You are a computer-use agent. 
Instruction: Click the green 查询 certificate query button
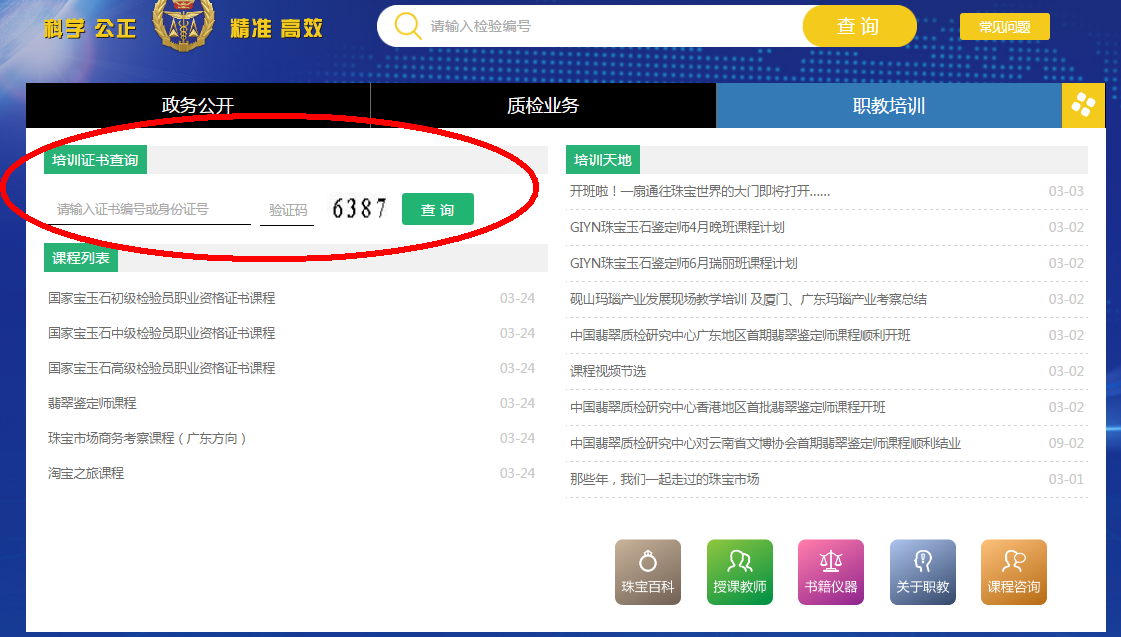437,209
